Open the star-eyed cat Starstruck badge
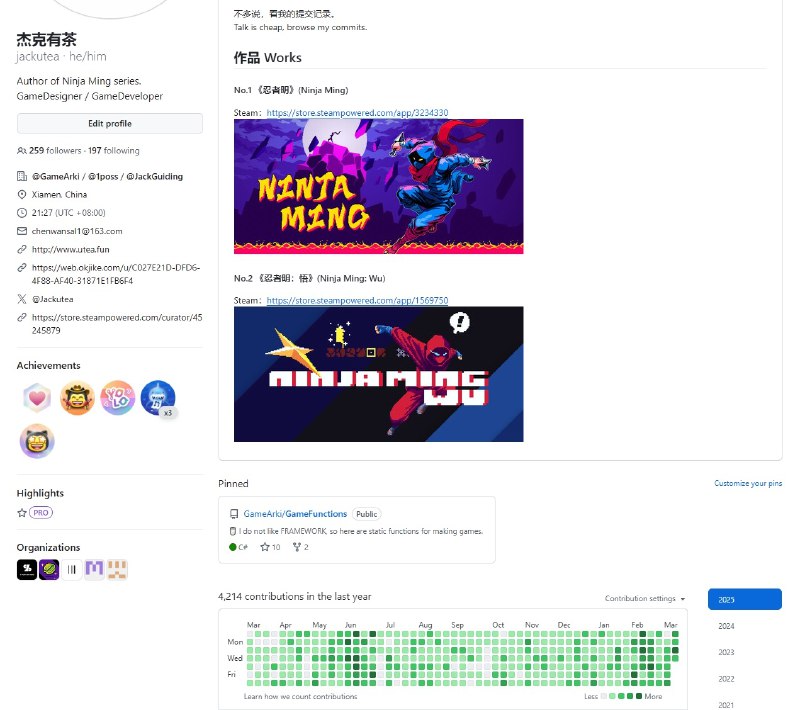The height and width of the screenshot is (710, 800). coord(37,441)
